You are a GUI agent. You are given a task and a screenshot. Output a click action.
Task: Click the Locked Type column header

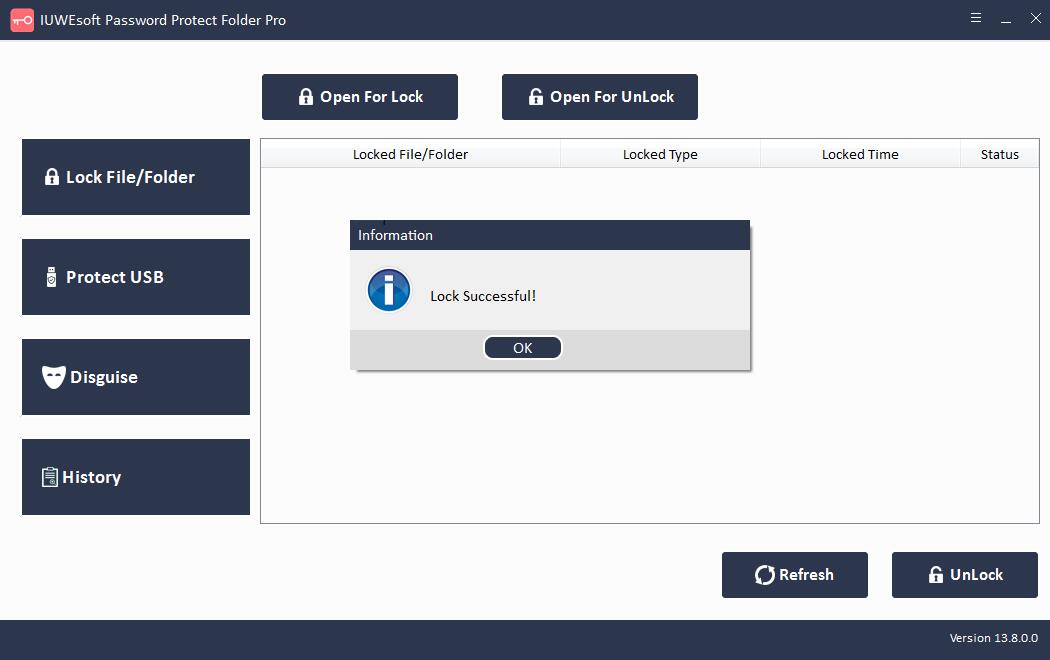pyautogui.click(x=660, y=155)
